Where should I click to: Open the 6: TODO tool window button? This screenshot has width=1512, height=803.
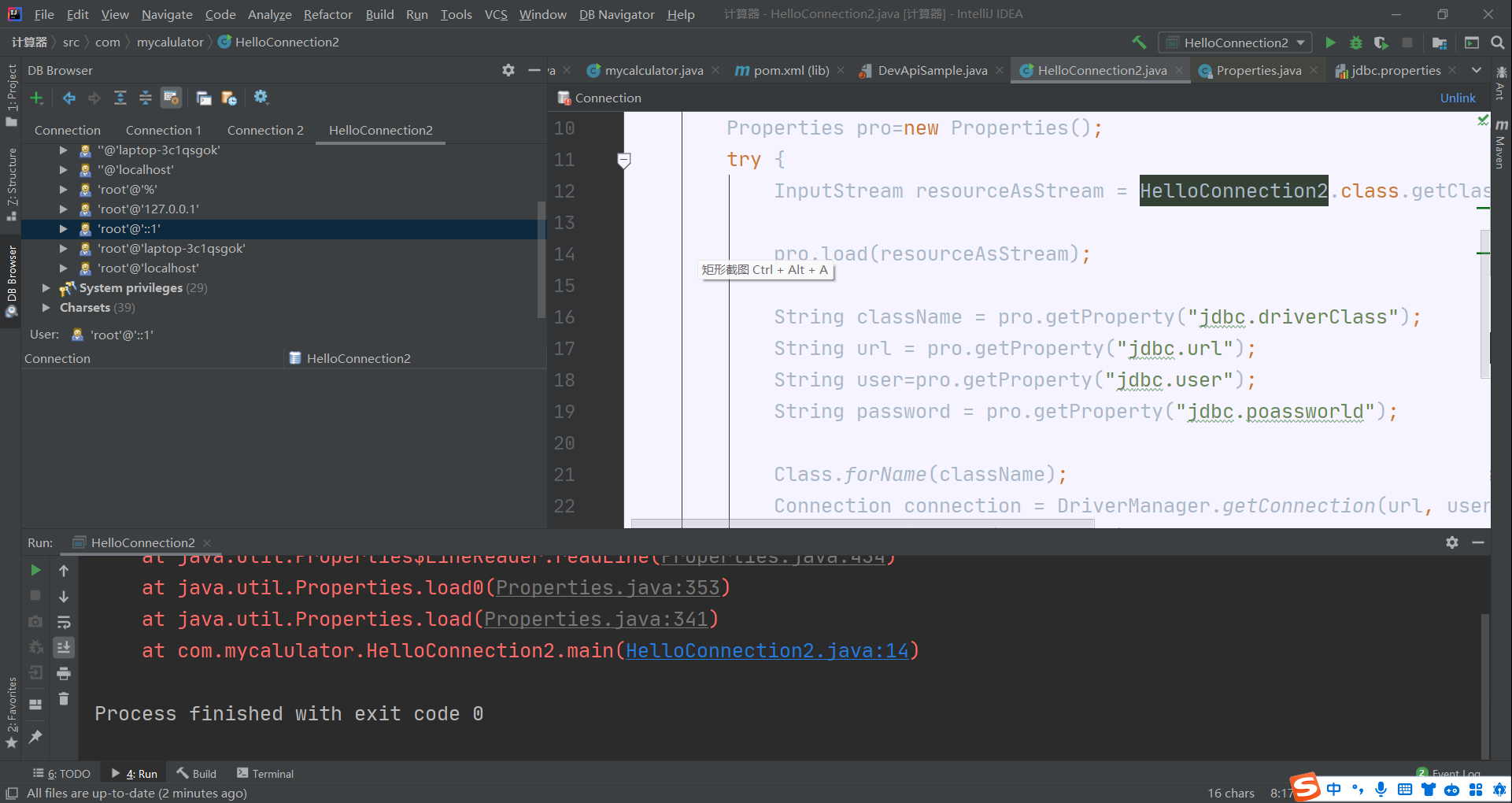[x=61, y=773]
